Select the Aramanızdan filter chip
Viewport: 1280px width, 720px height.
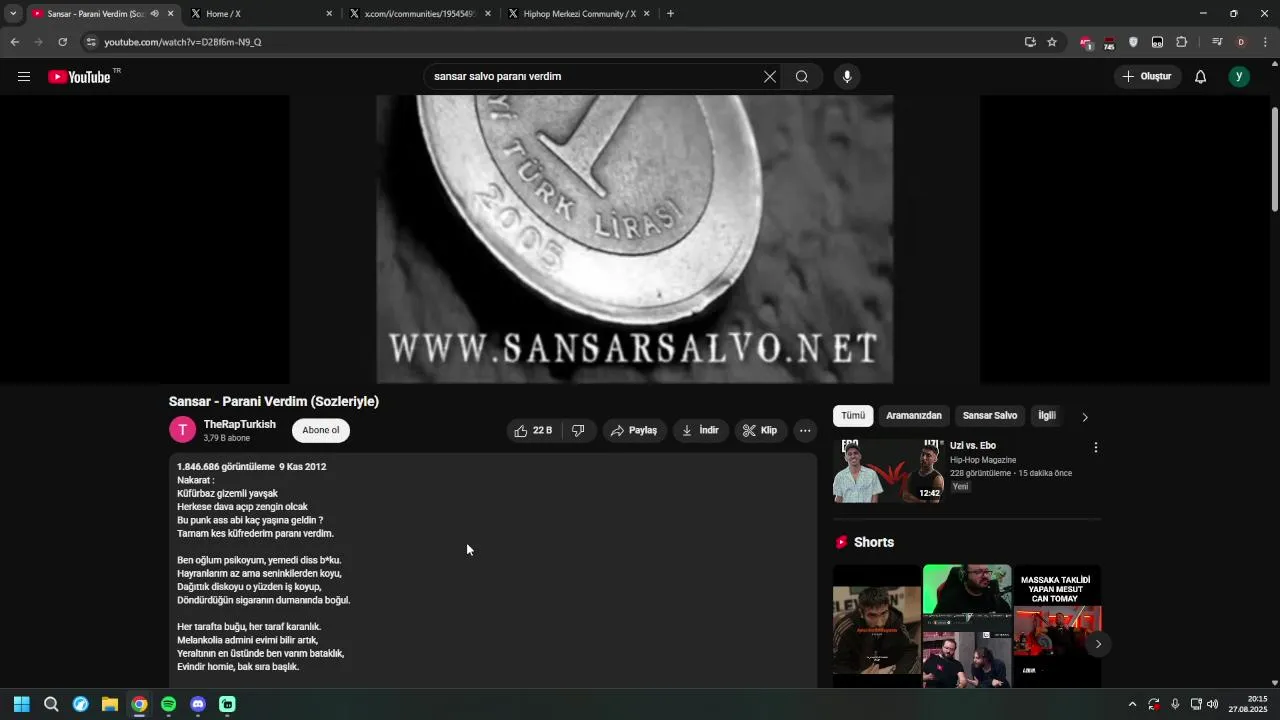tap(914, 416)
